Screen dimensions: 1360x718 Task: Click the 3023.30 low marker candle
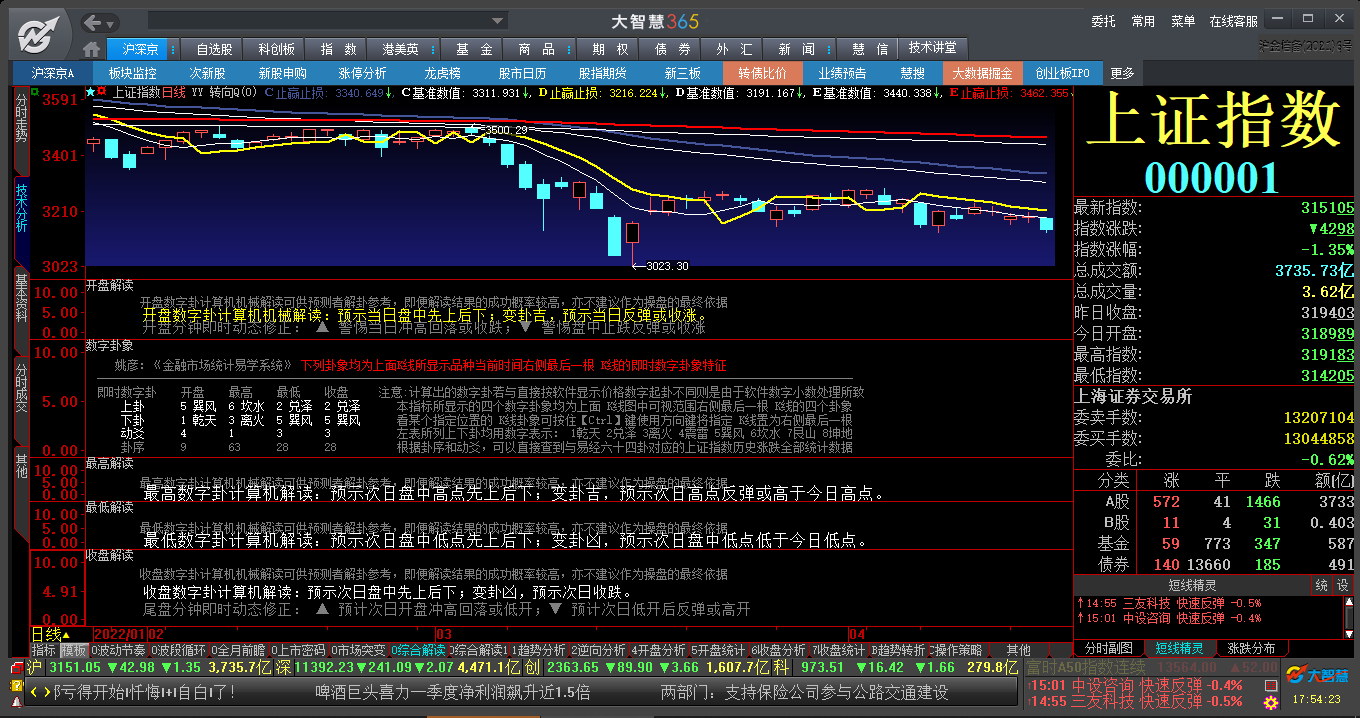[631, 234]
